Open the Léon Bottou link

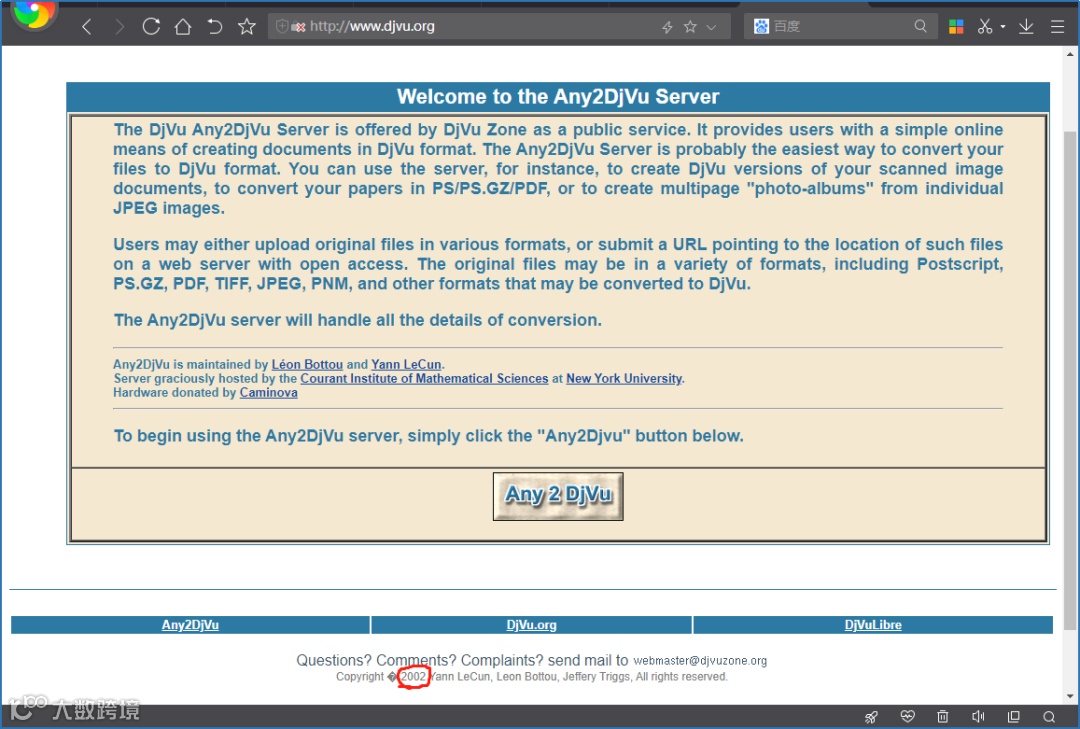tap(307, 364)
